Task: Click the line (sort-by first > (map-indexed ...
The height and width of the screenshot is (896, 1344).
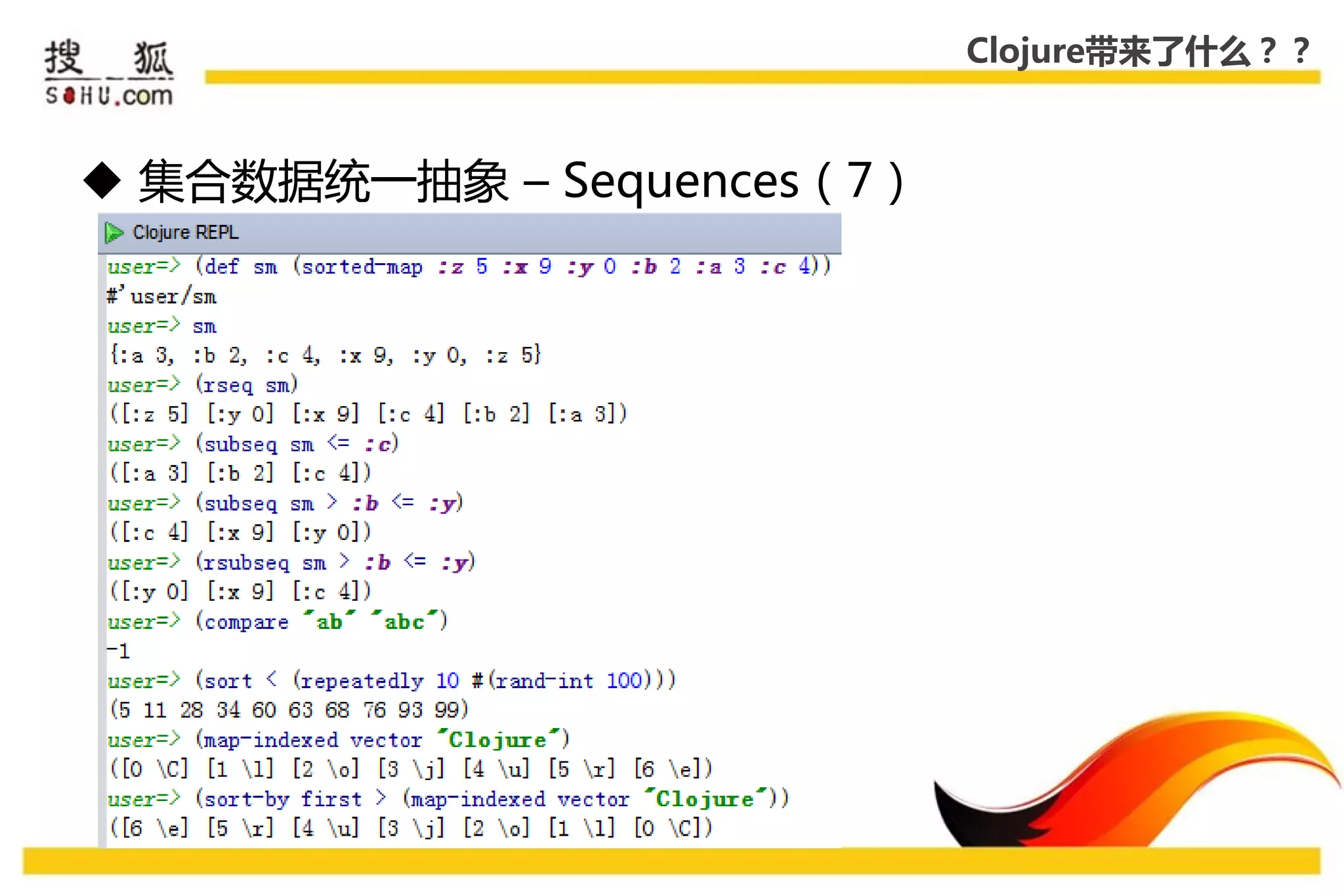Action: [448, 799]
